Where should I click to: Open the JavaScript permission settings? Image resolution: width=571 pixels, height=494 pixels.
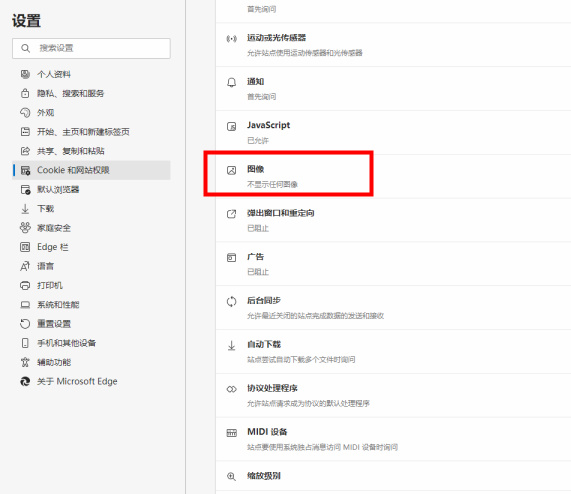[x=393, y=133]
